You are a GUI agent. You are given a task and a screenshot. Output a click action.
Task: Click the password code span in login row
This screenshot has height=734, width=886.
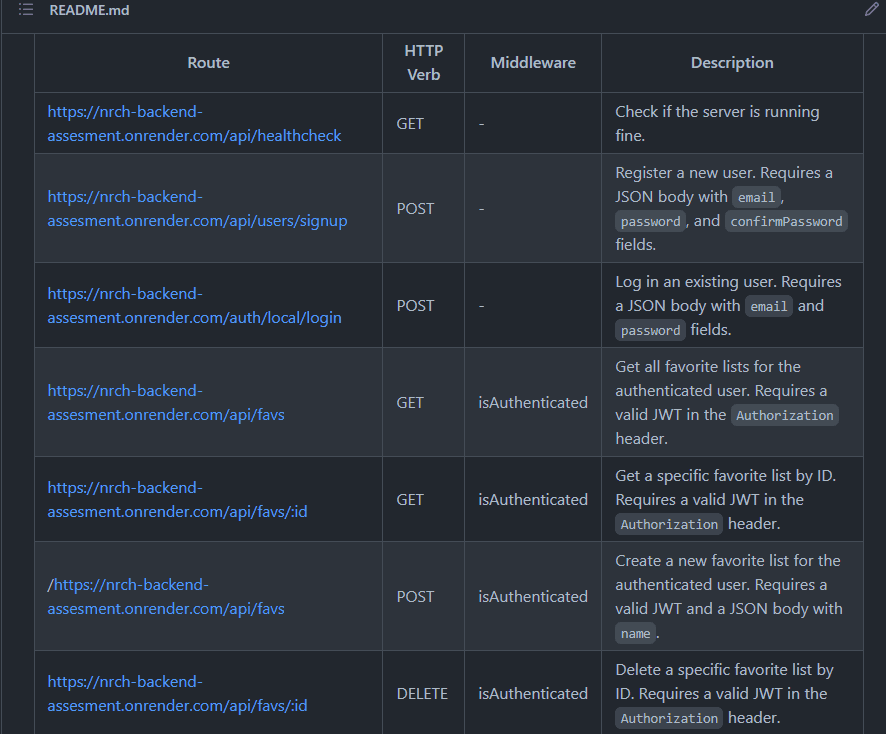tap(650, 329)
